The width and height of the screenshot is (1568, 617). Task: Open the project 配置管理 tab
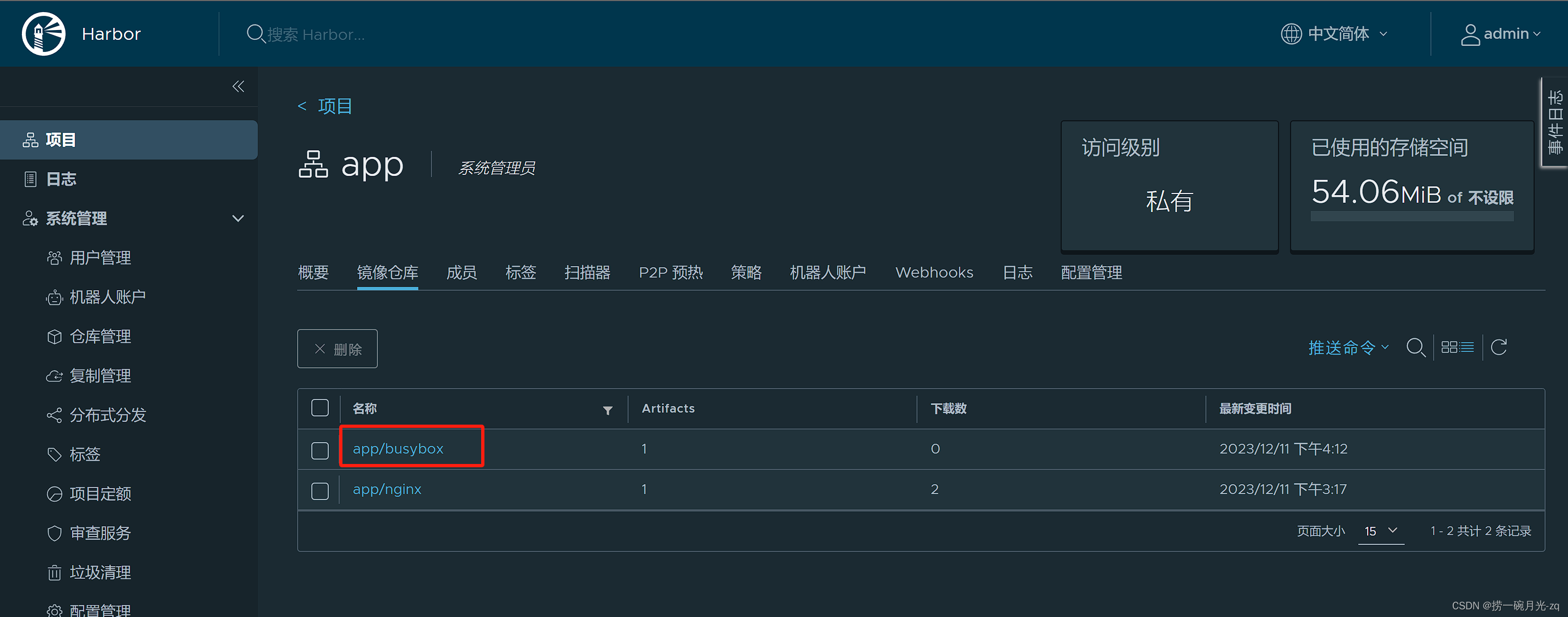click(1091, 272)
